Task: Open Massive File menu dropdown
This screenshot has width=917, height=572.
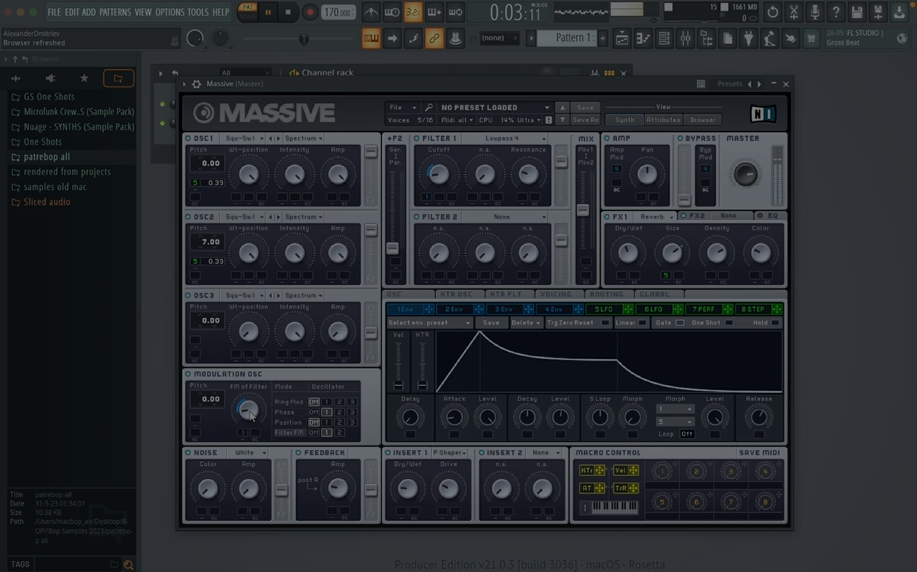Action: tap(402, 108)
